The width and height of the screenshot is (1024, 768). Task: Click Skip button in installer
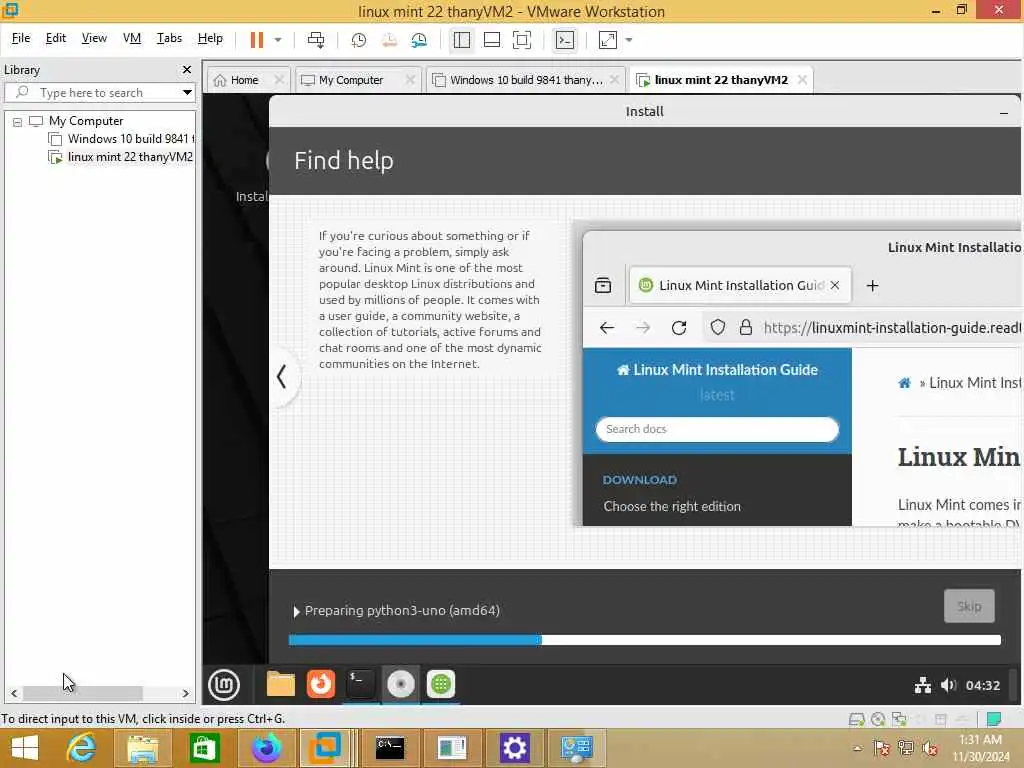coord(969,606)
